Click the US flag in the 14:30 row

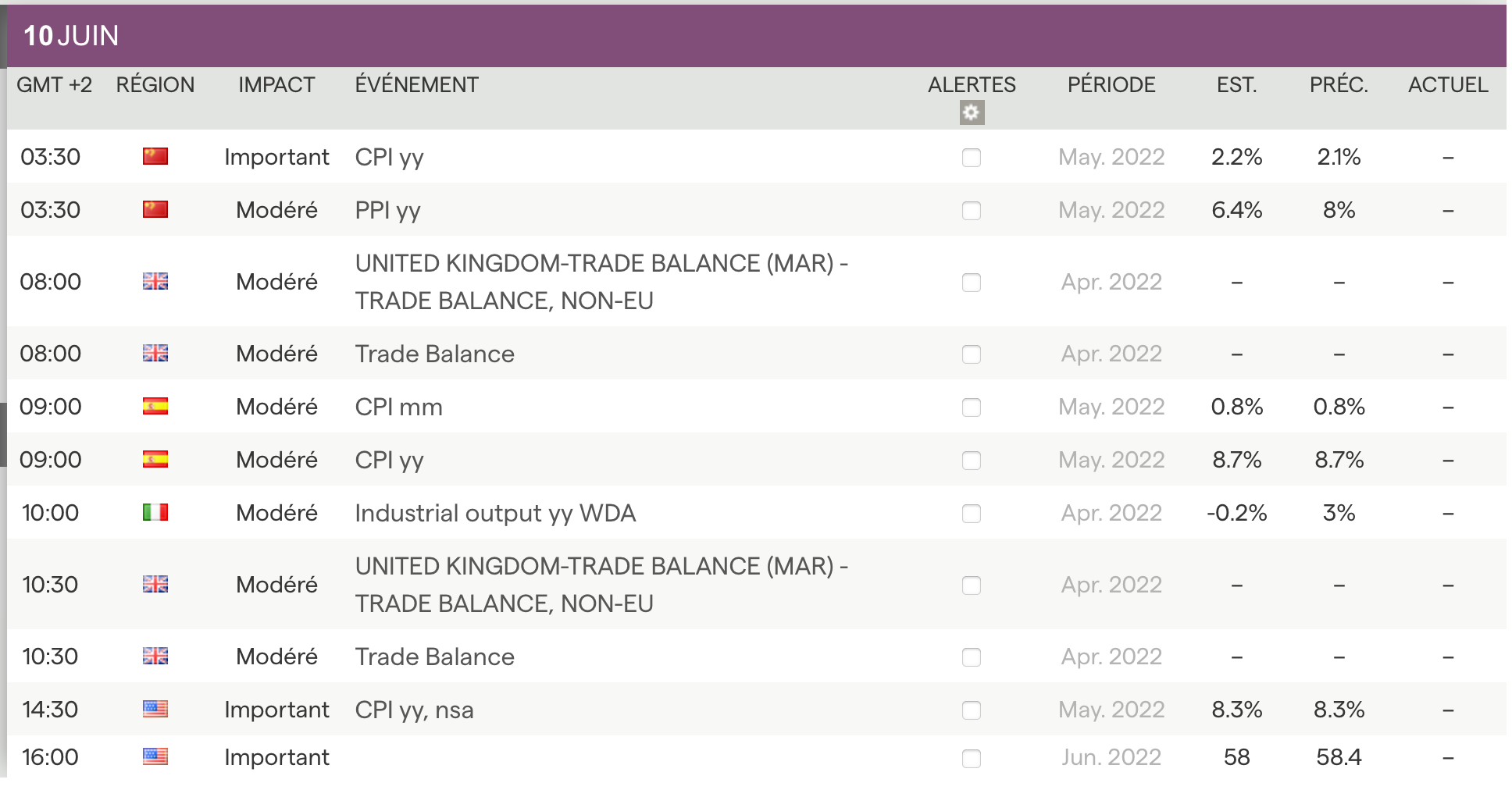(155, 709)
